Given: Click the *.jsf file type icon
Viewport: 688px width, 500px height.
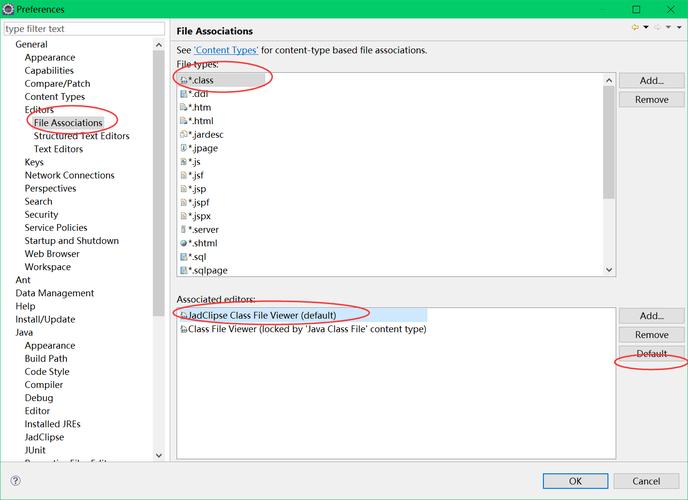Looking at the screenshot, I should [x=184, y=175].
